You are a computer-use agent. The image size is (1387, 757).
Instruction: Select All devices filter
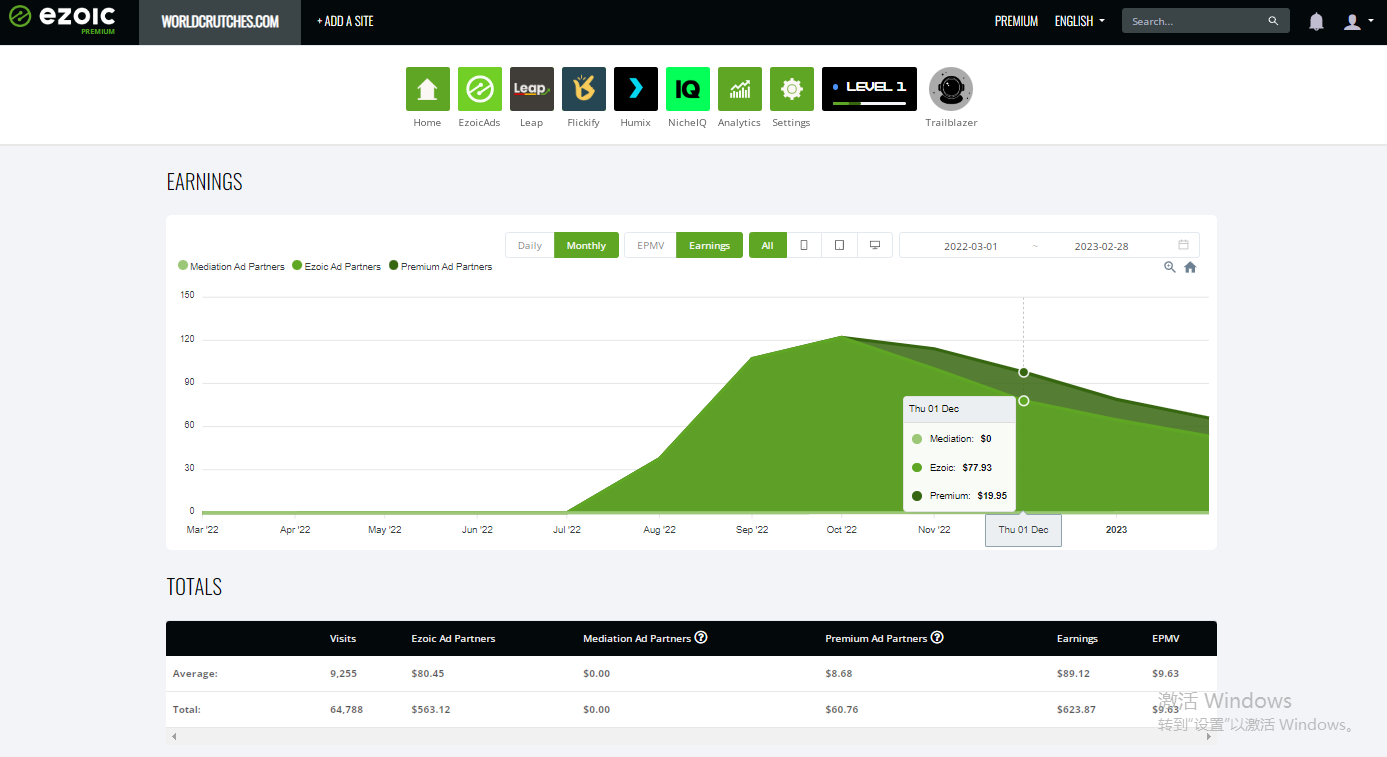tap(767, 245)
